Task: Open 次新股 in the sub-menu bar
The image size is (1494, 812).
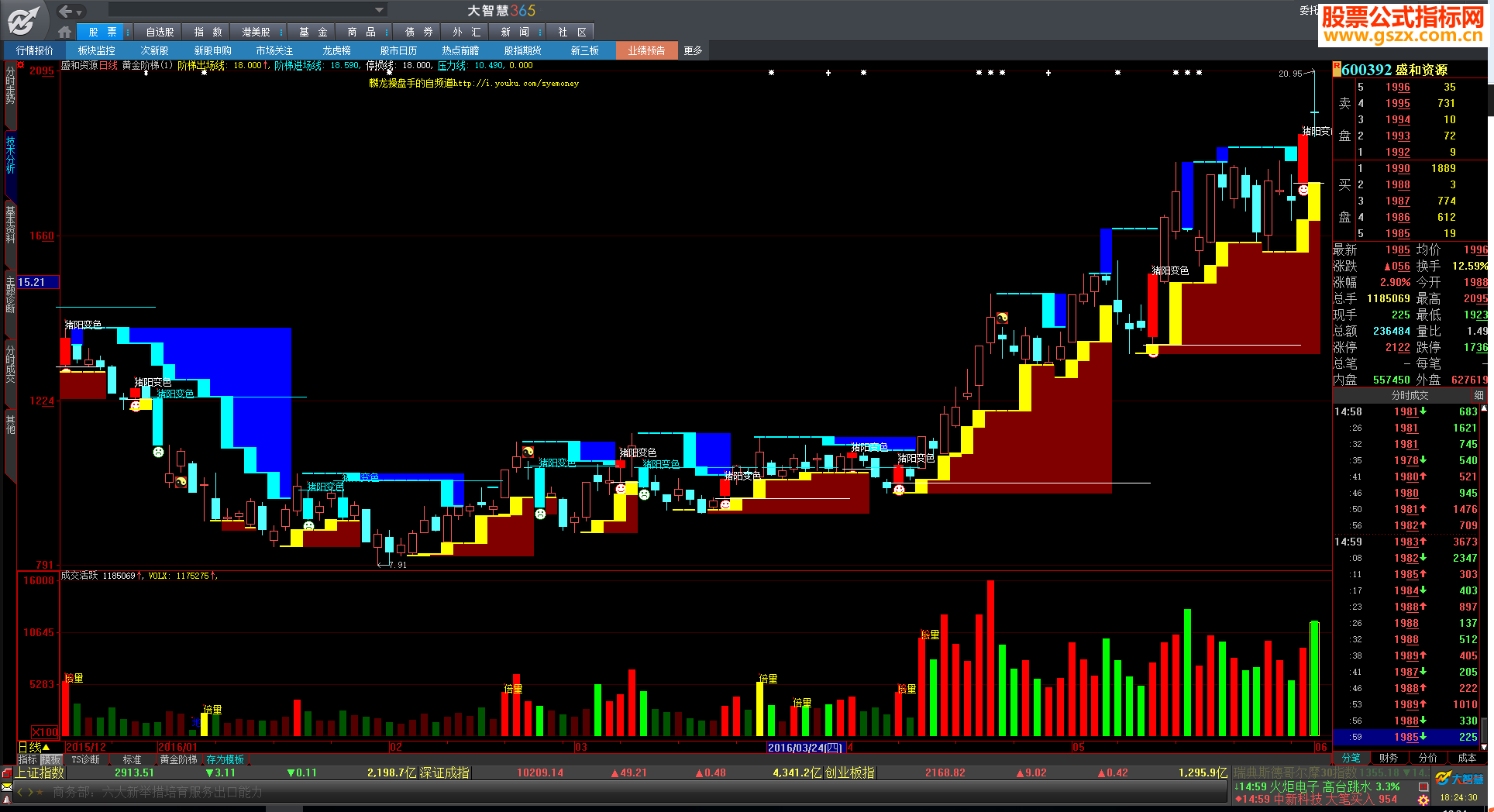Action: pos(154,50)
